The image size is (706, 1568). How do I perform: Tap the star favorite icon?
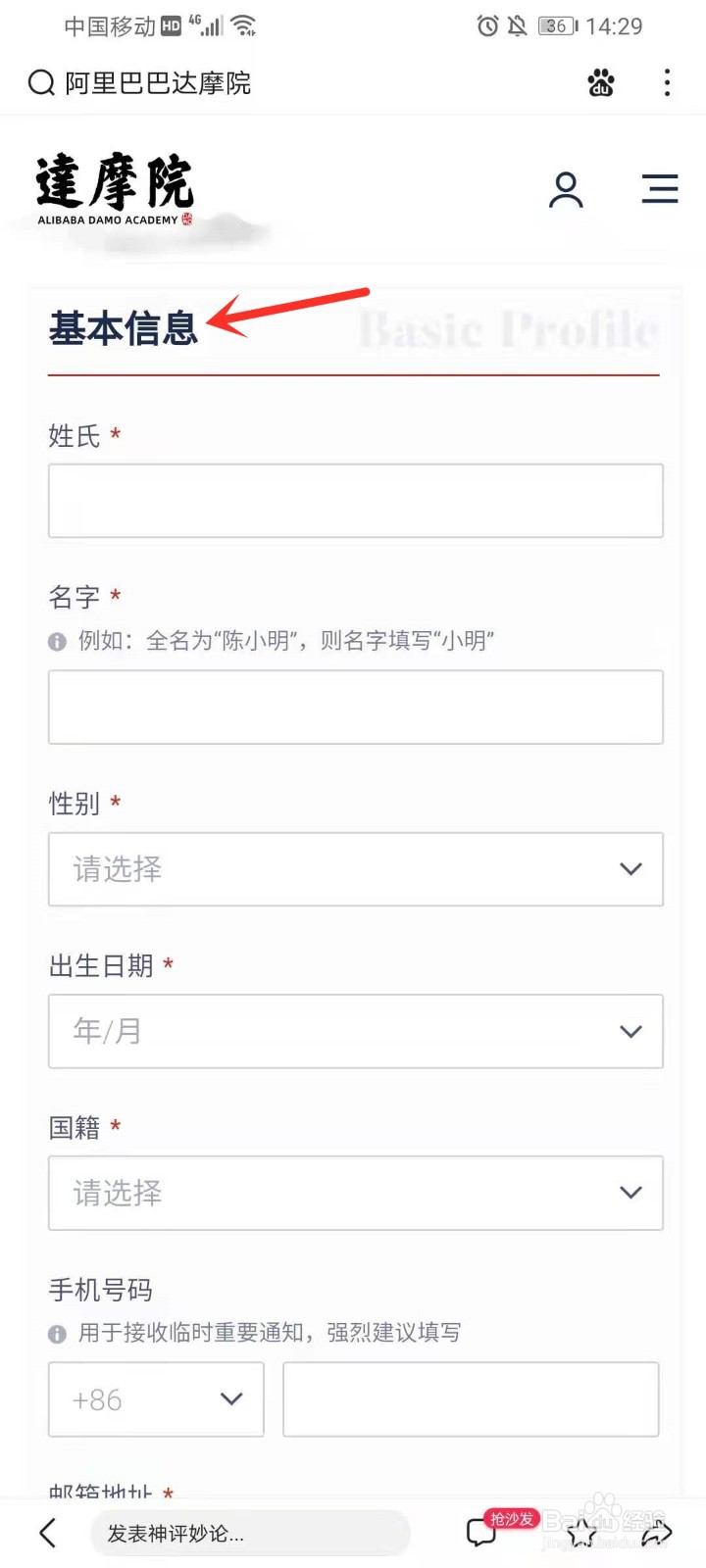tap(581, 1533)
